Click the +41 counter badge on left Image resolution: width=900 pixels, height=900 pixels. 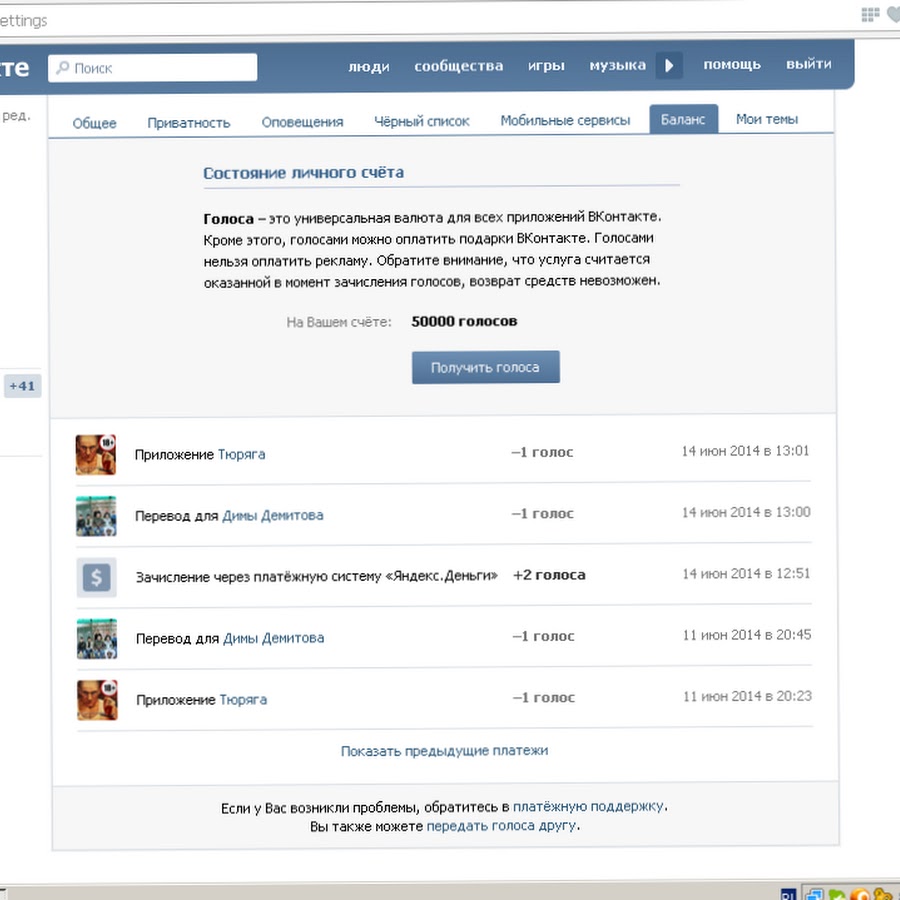(22, 386)
